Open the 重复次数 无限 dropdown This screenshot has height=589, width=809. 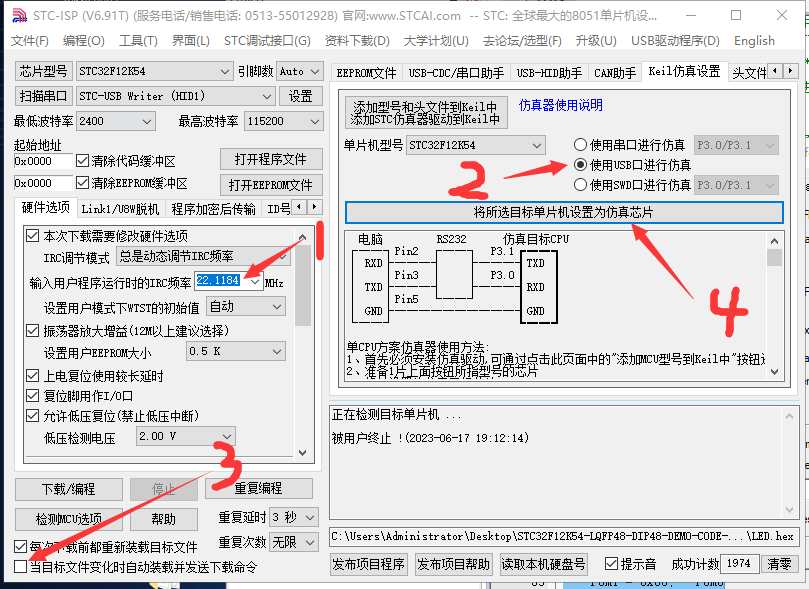pos(294,543)
